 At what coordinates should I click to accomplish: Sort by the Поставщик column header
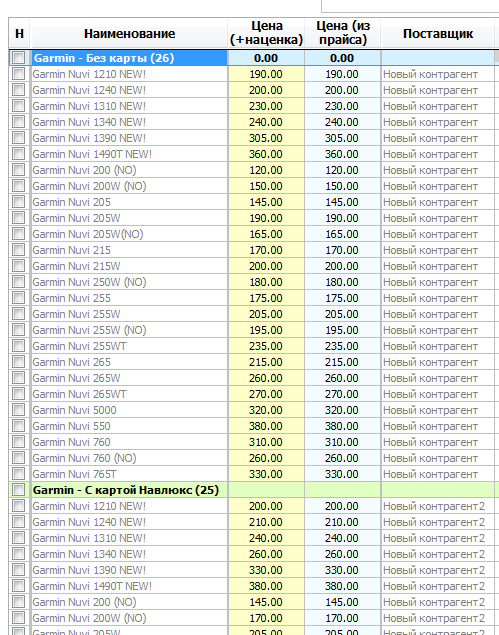click(437, 33)
